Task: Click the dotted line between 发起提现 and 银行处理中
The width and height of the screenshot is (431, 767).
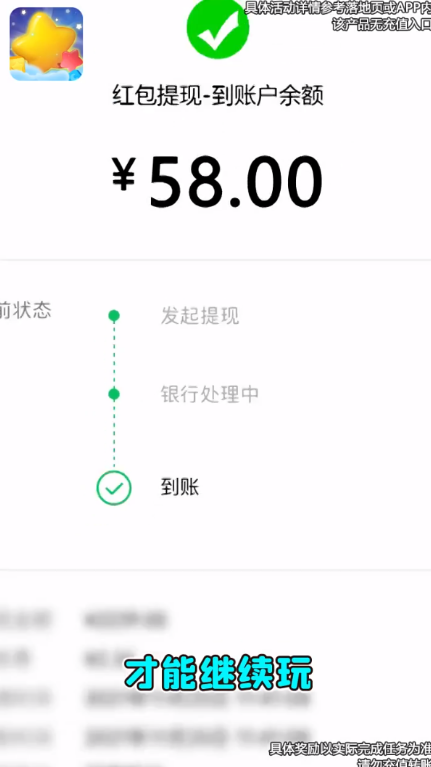Action: [114, 355]
